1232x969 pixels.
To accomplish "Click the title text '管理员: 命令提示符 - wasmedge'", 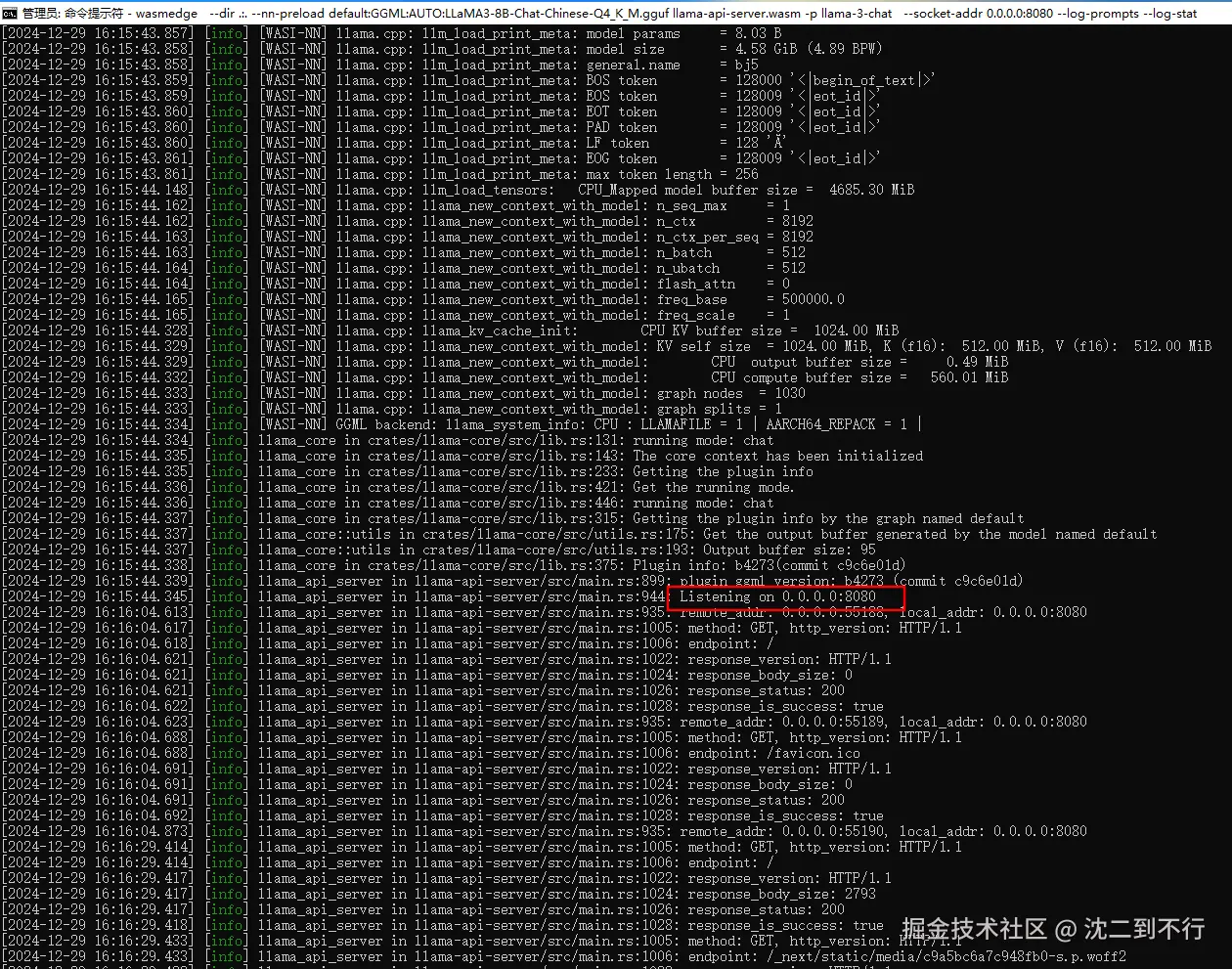I will (110, 14).
